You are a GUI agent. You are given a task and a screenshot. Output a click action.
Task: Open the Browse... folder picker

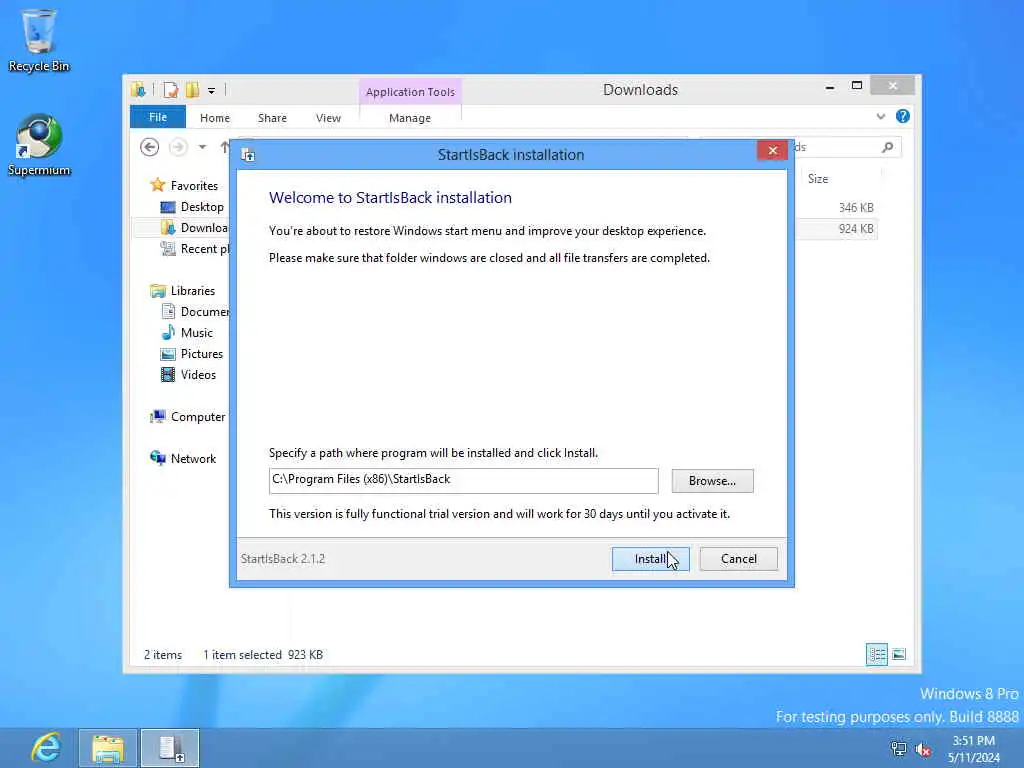pos(712,481)
